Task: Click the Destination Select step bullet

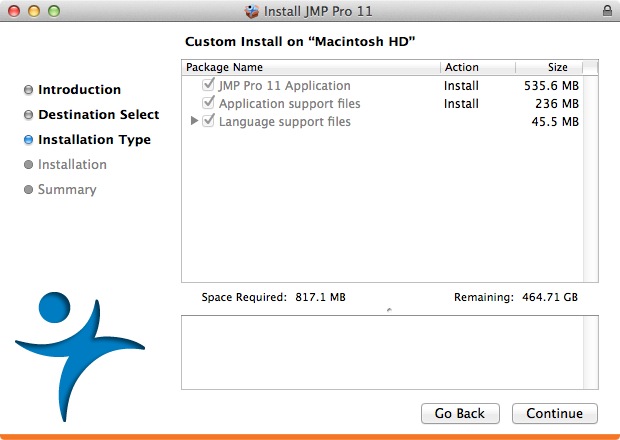Action: tap(28, 115)
